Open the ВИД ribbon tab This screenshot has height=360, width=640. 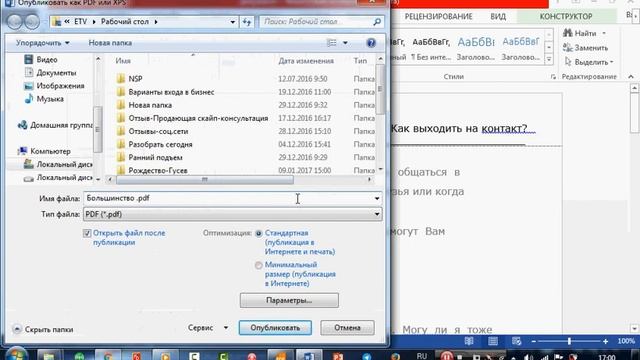click(498, 16)
